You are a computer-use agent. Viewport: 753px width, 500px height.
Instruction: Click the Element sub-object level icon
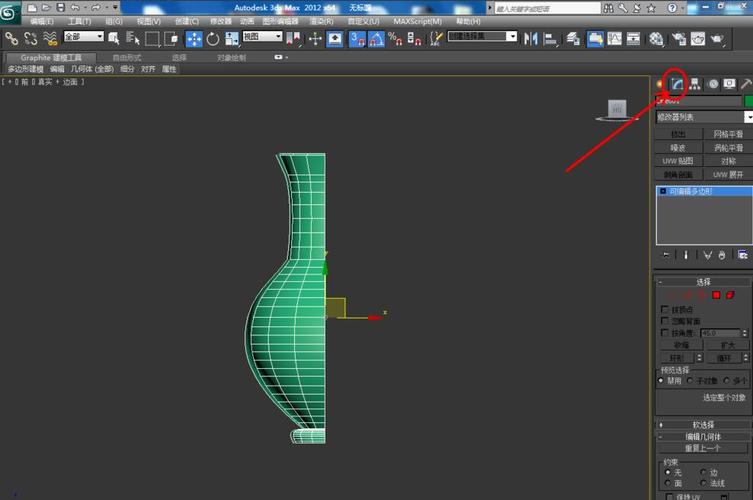(x=729, y=295)
